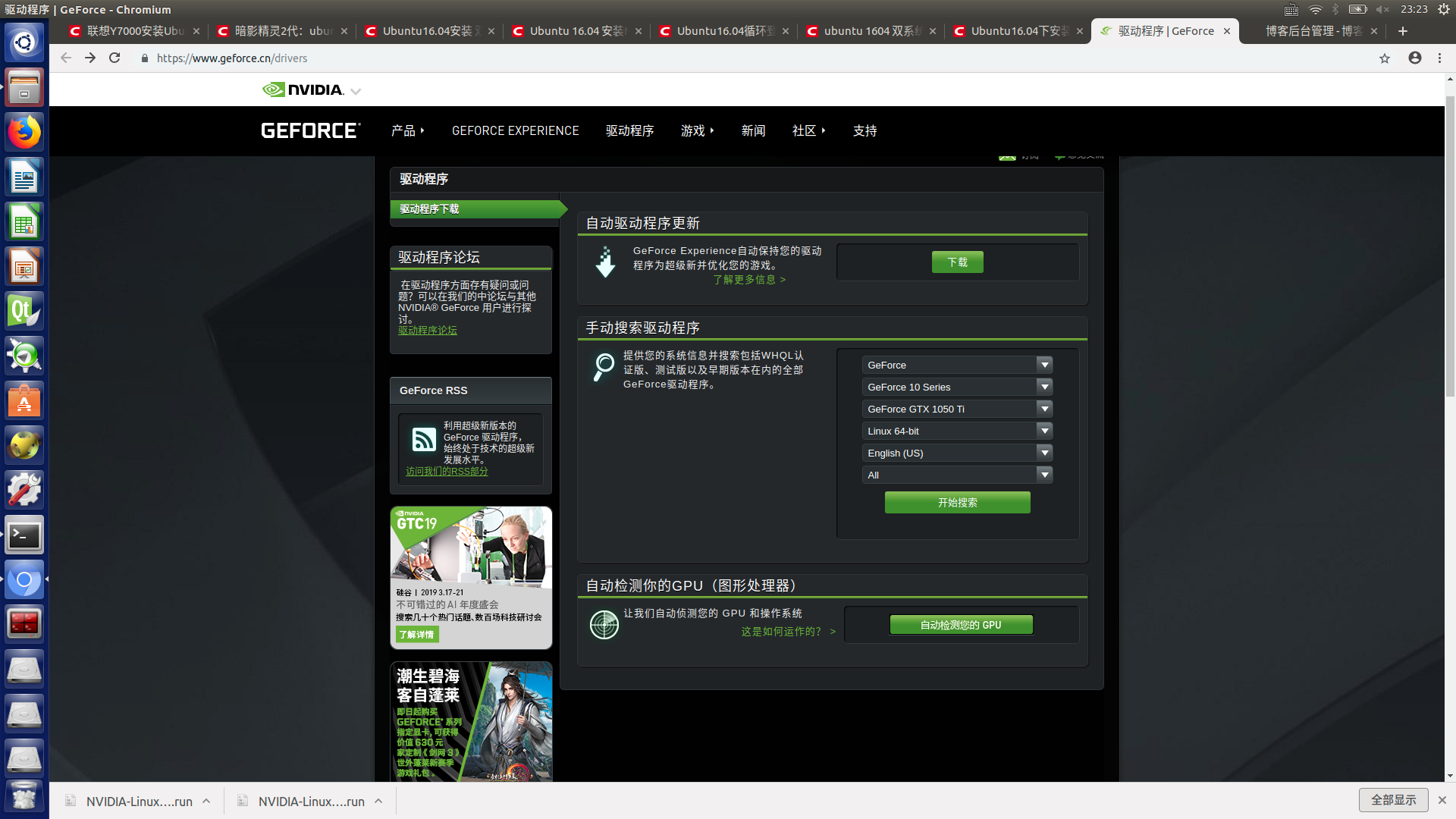
Task: Expand NVIDIA logo dropdown chevron
Action: pos(356,91)
